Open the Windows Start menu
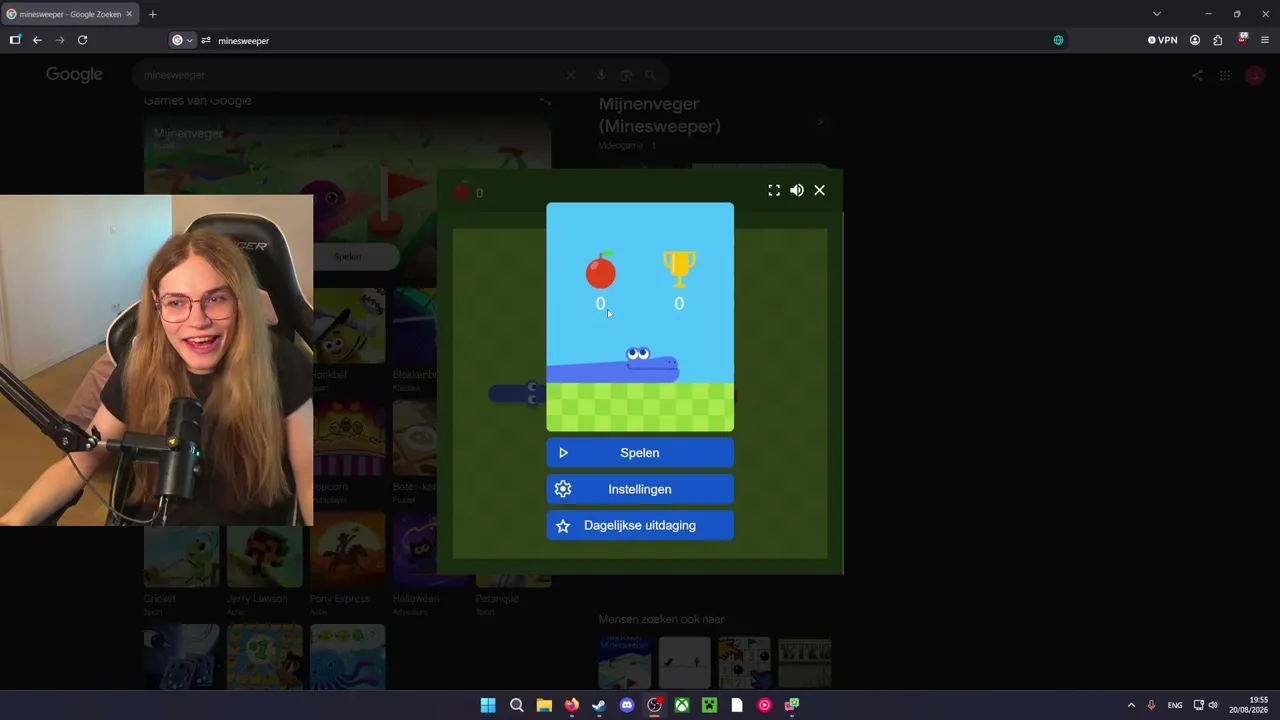The height and width of the screenshot is (720, 1280). tap(488, 705)
